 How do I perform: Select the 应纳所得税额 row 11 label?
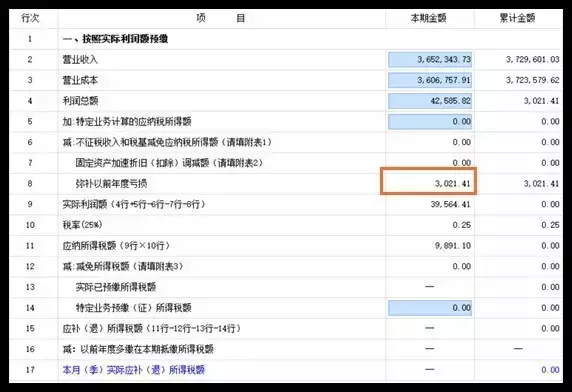(116, 246)
